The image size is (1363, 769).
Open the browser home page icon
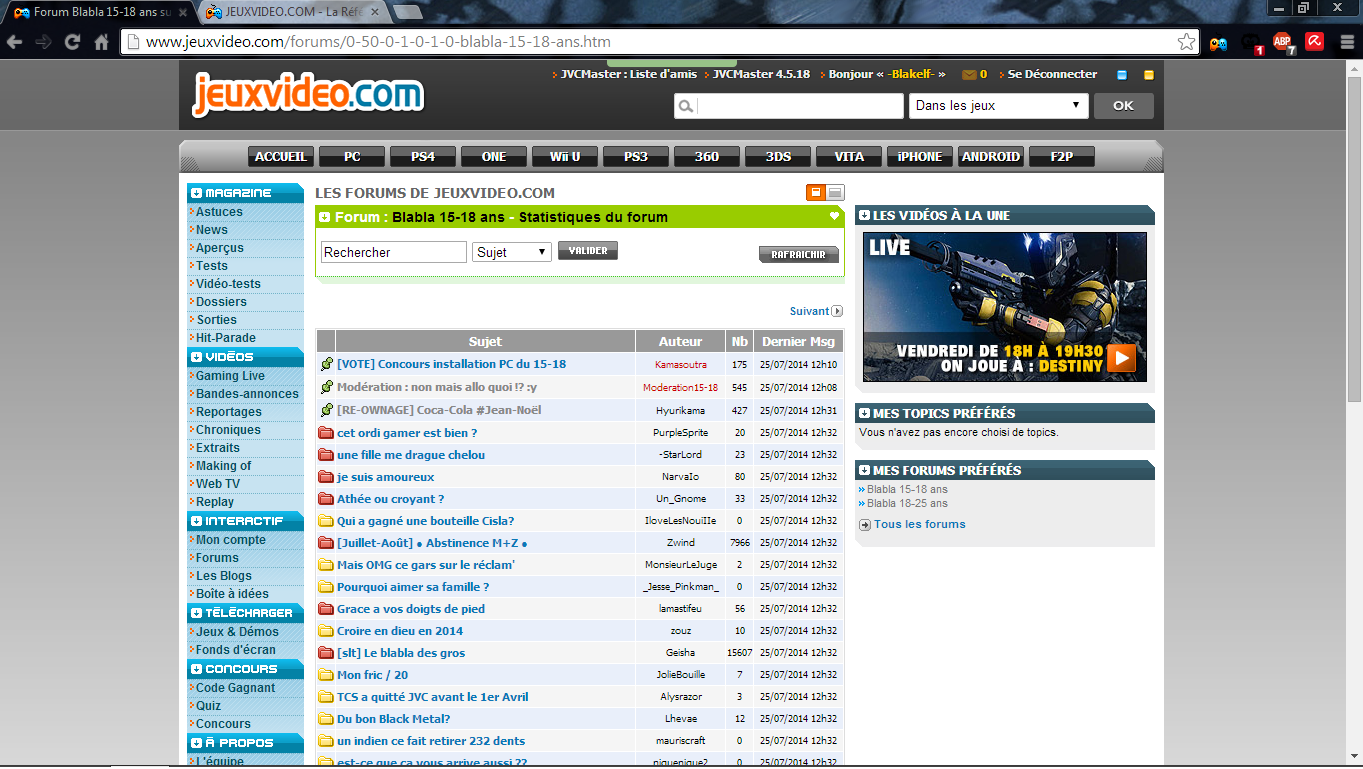pos(101,42)
